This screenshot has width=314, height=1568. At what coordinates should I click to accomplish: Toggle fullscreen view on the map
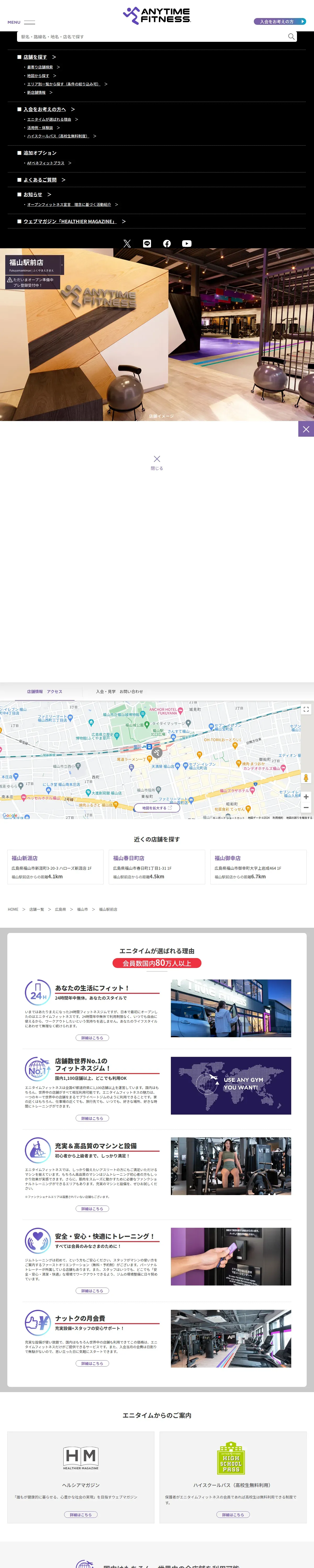click(306, 709)
